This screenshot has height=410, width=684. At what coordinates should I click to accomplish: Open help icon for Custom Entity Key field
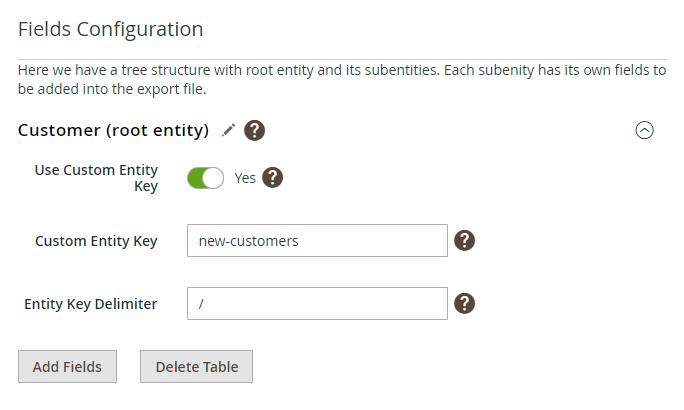pos(464,240)
